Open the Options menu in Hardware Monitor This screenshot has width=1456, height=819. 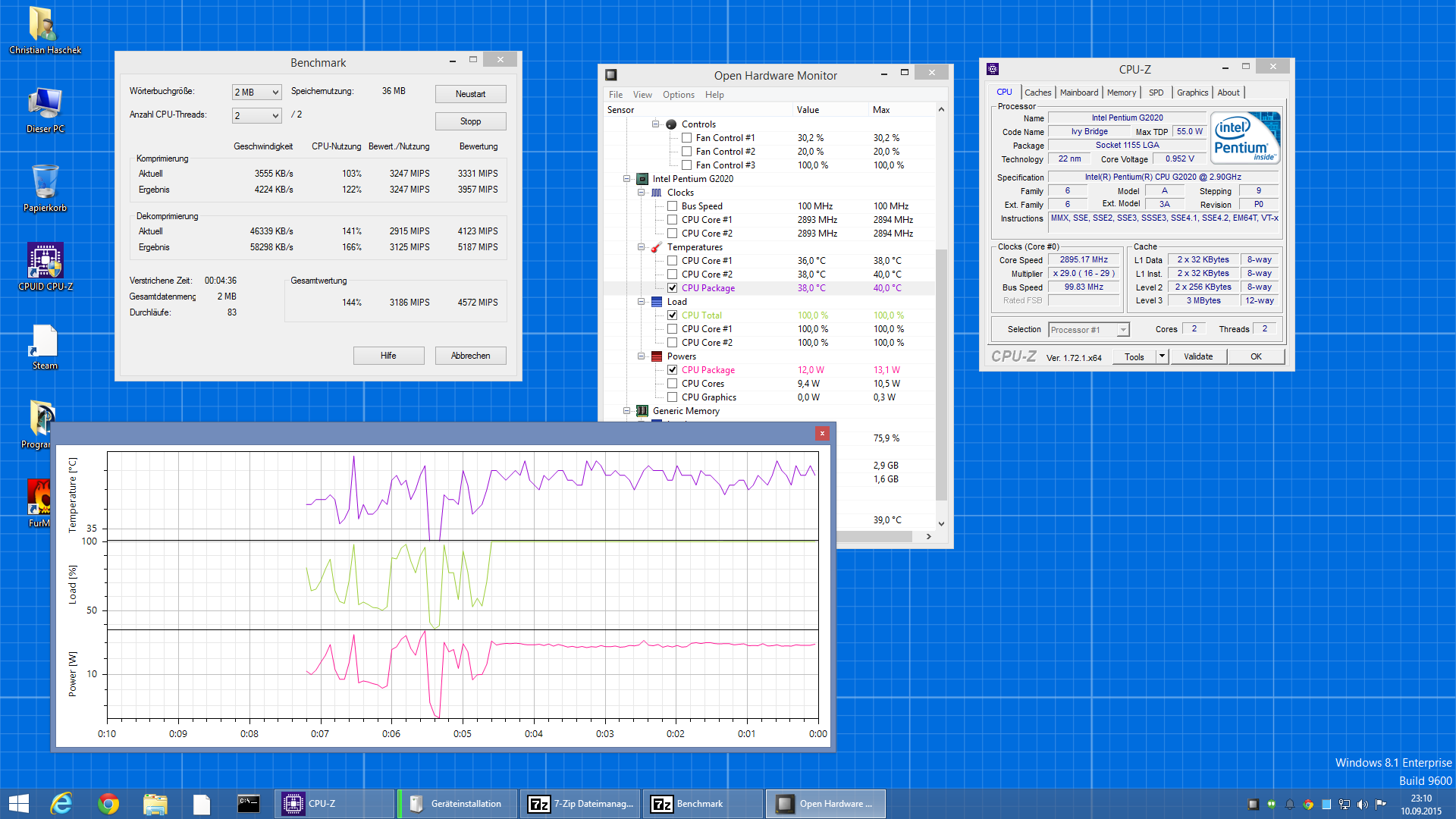(678, 95)
